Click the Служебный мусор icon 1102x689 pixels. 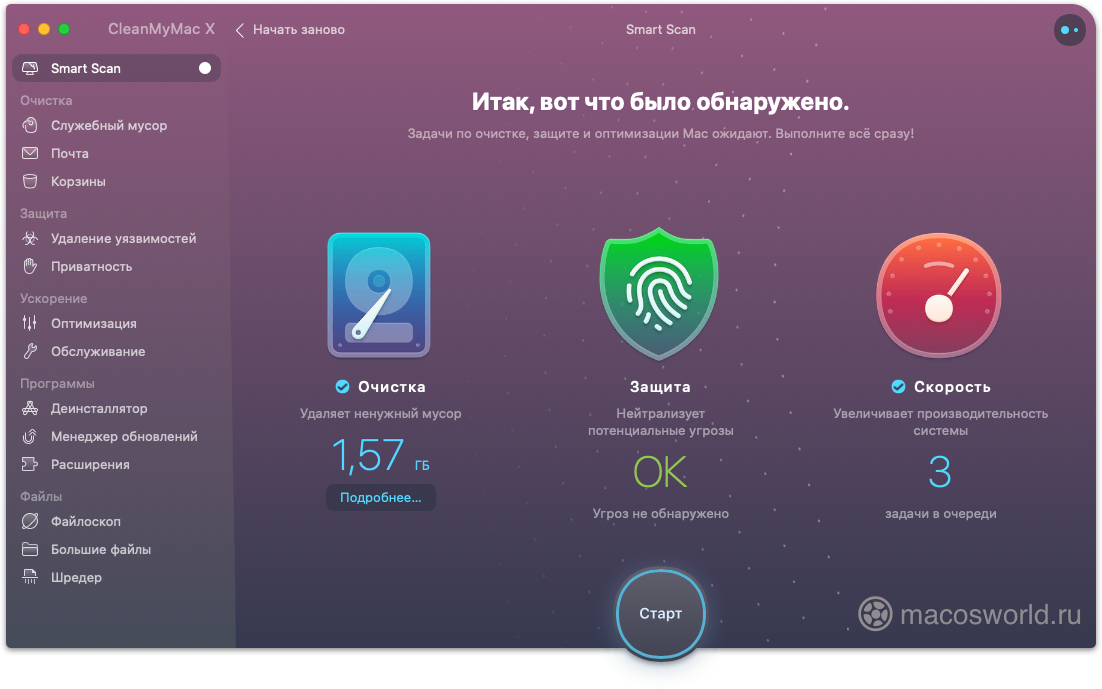pyautogui.click(x=30, y=125)
